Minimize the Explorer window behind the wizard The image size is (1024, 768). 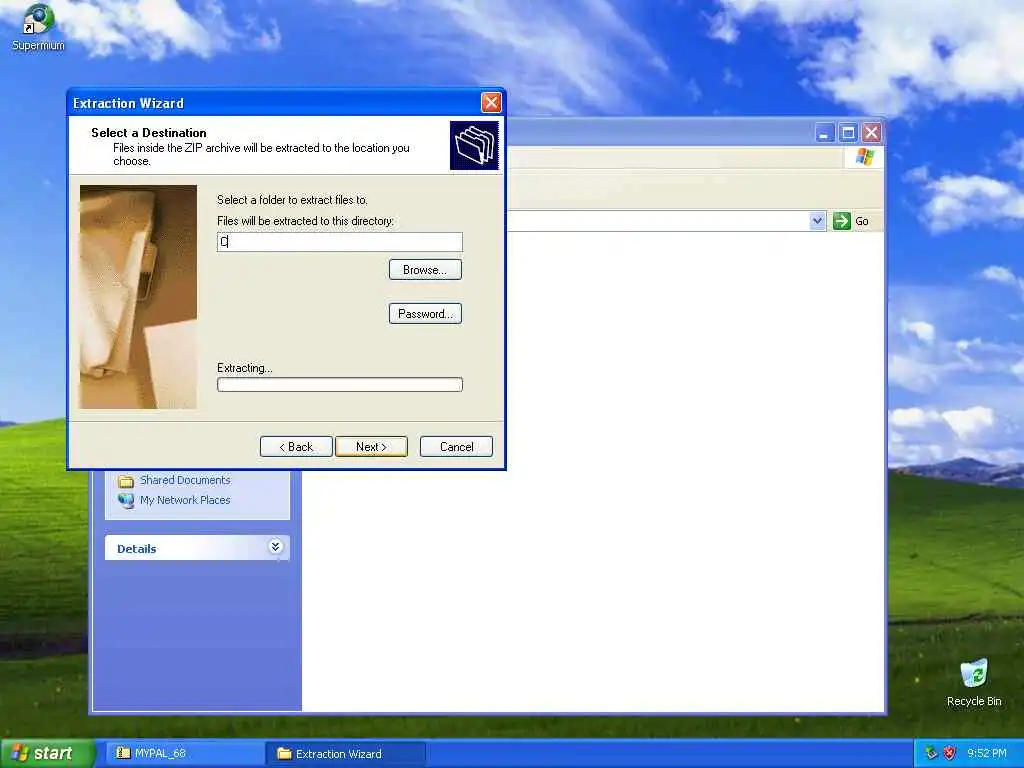(825, 133)
